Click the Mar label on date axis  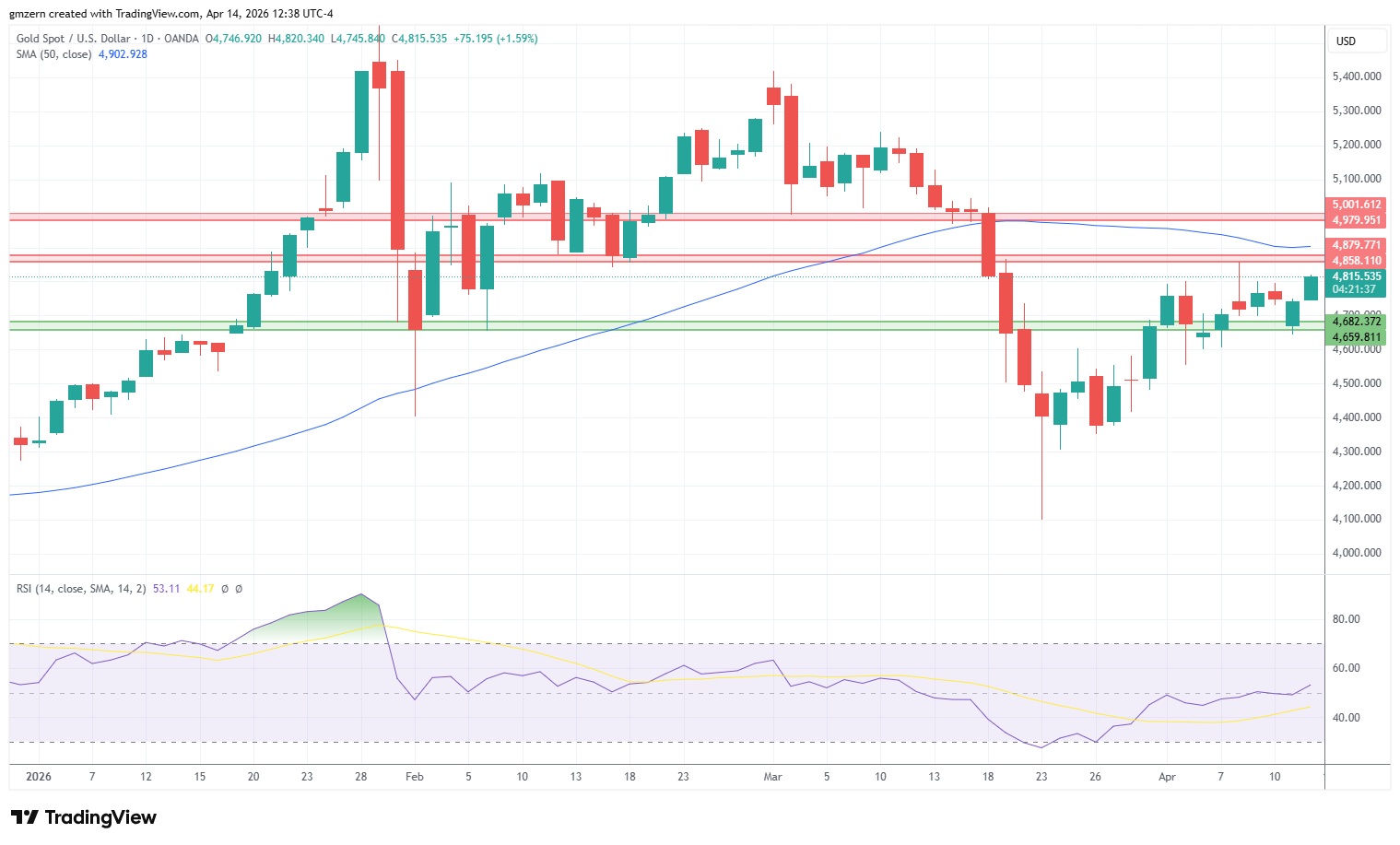coord(772,777)
